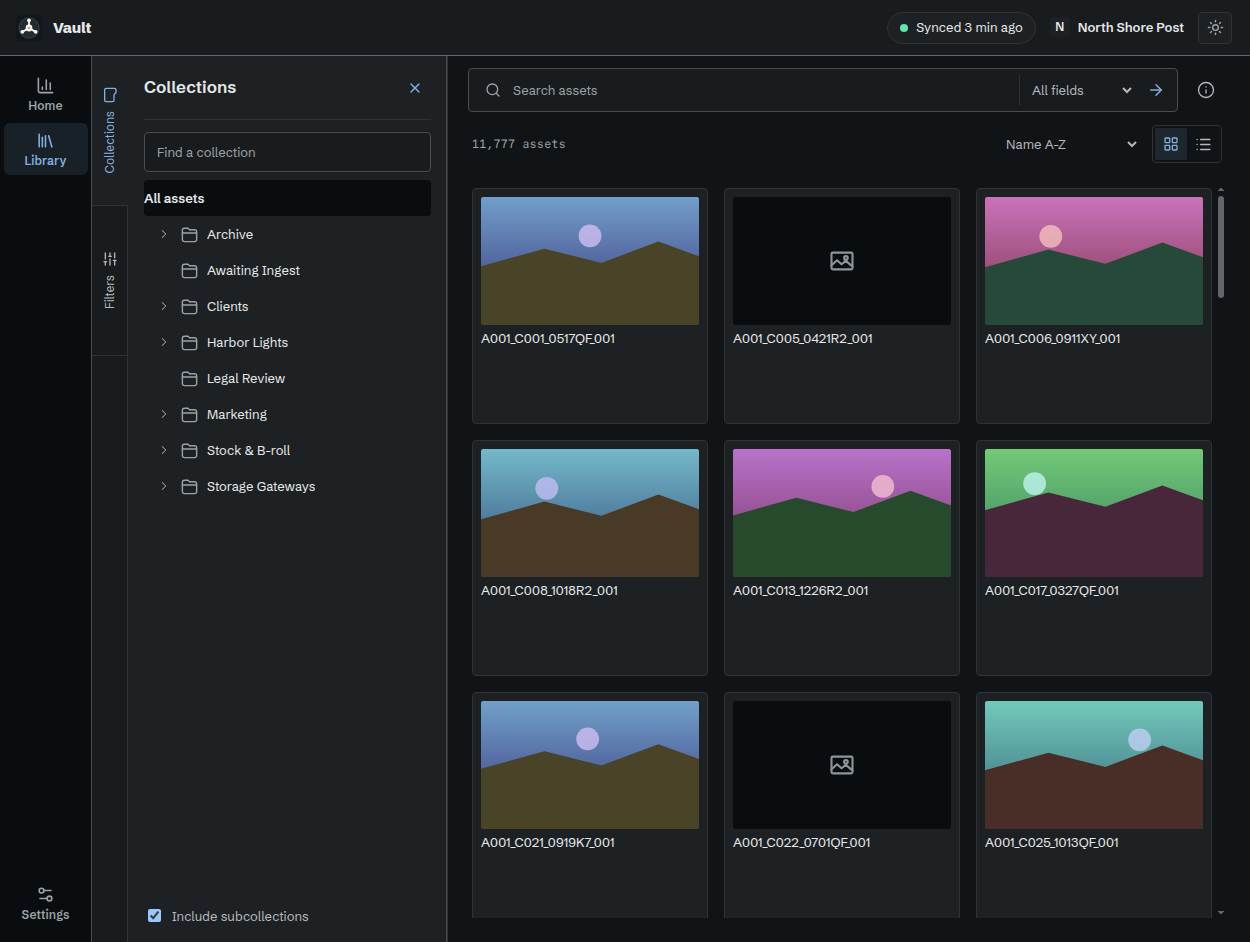Click the N workspace avatar
The width and height of the screenshot is (1250, 942).
(1060, 28)
